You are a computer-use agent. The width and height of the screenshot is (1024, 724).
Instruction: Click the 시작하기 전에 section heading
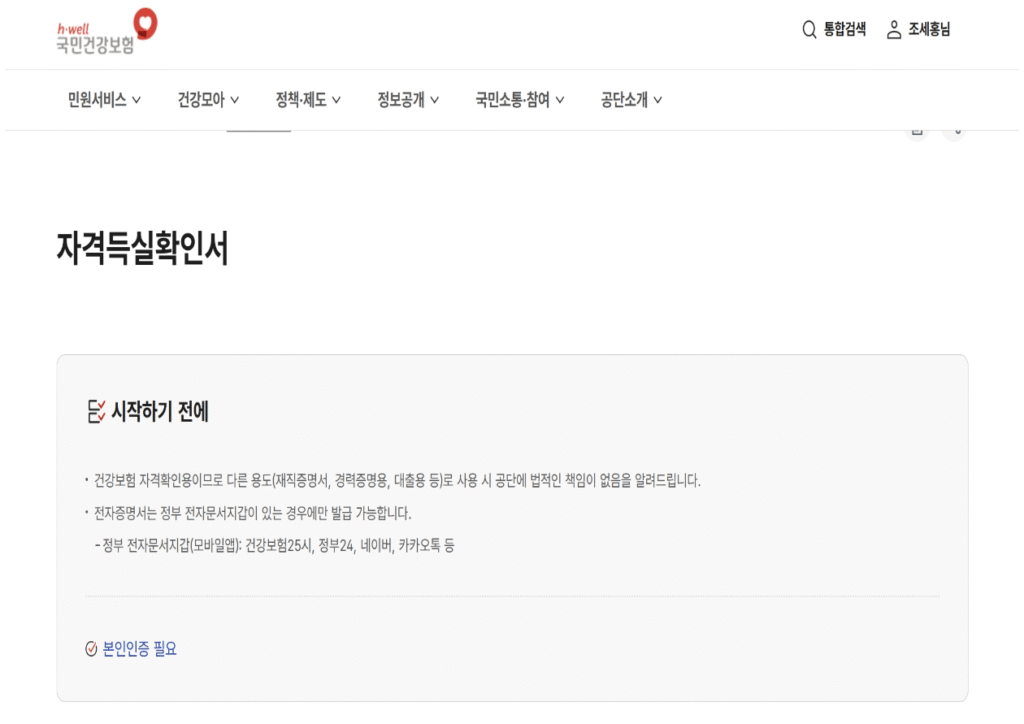click(160, 411)
